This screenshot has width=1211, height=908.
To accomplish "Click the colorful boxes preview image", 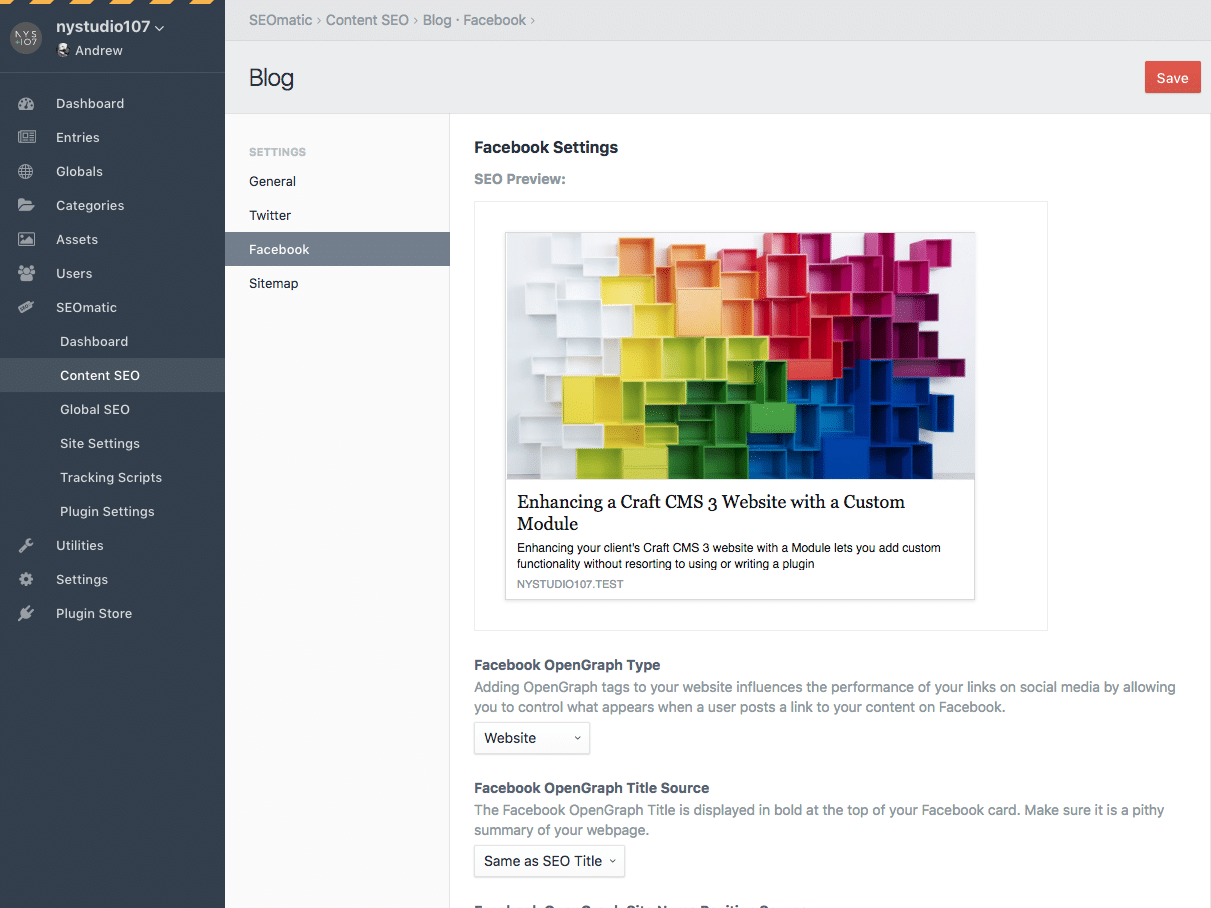I will click(740, 356).
